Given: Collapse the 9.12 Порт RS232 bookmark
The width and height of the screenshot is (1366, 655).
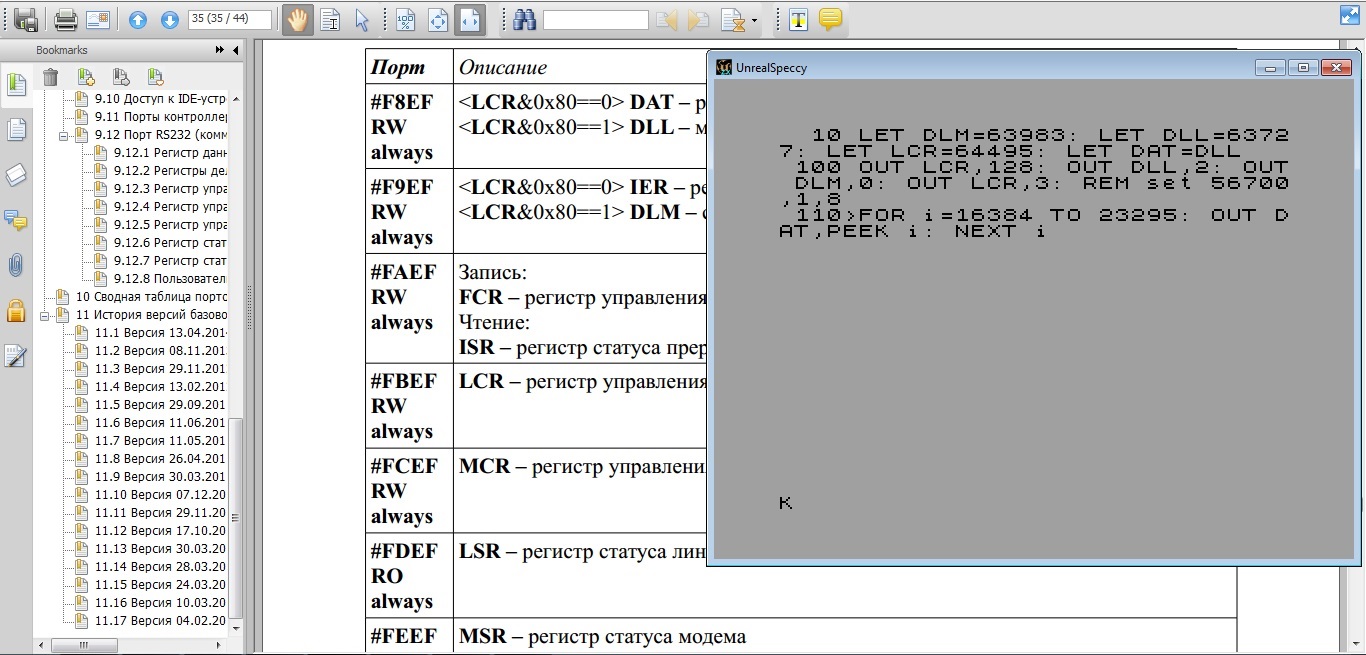Looking at the screenshot, I should (63, 135).
